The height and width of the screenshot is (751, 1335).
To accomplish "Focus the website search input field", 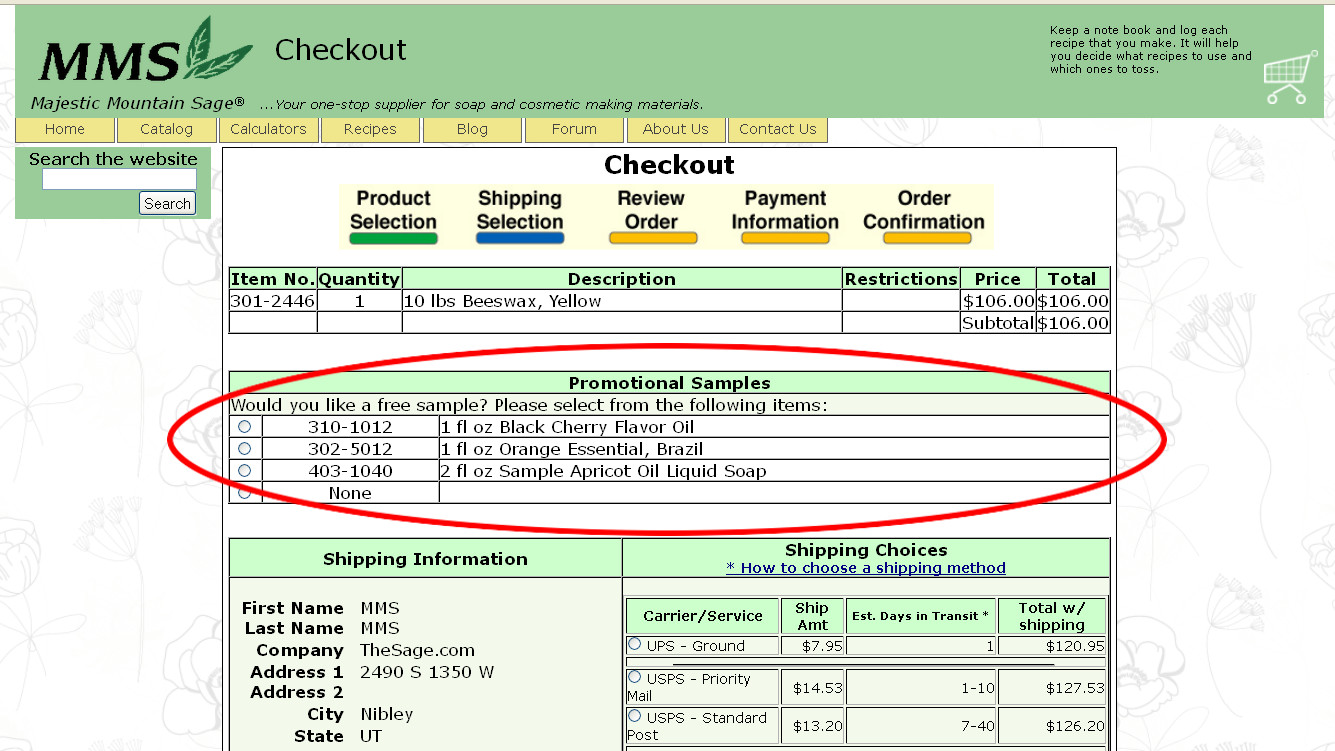I will pos(119,180).
